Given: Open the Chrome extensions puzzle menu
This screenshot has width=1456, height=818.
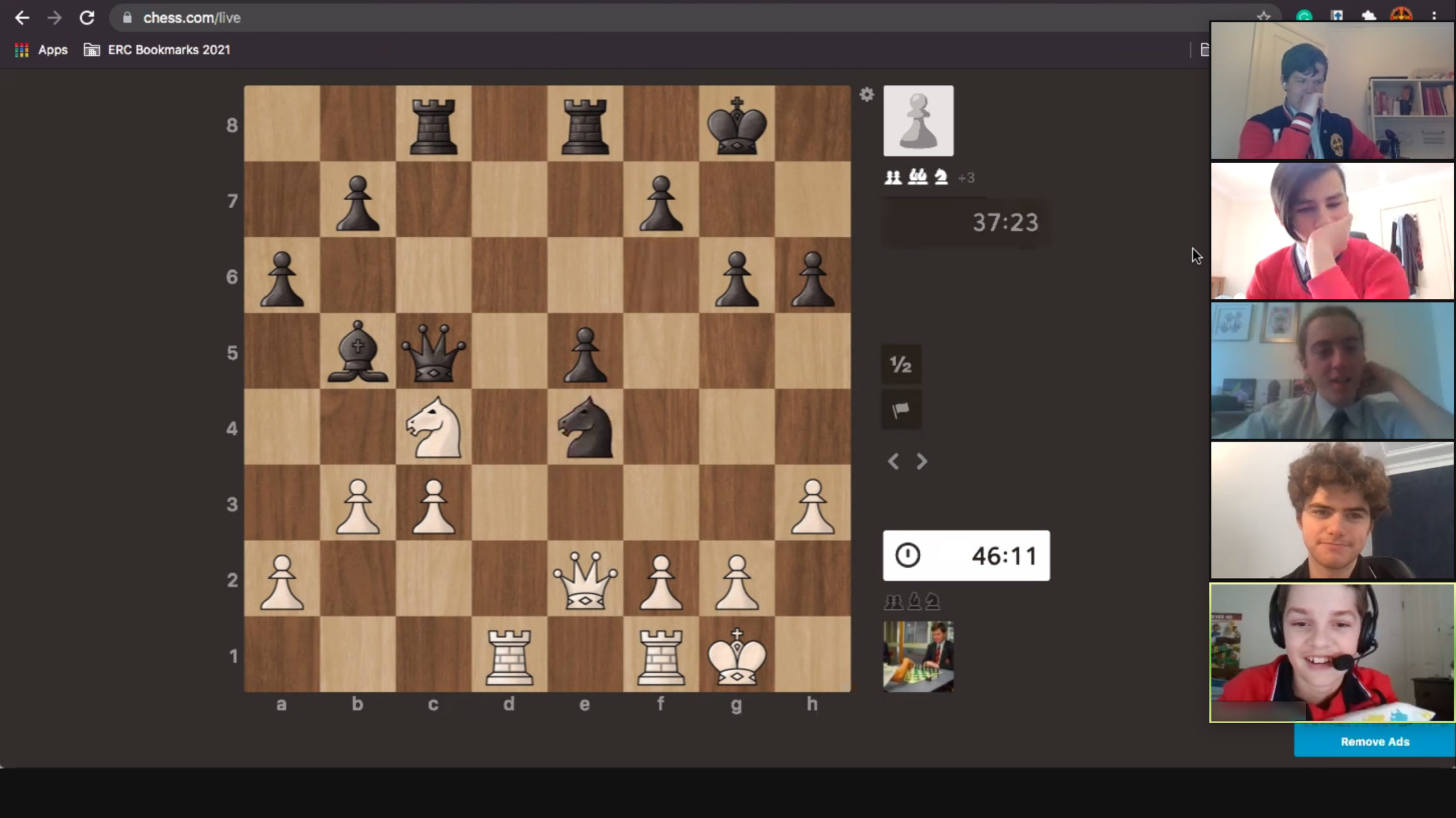Looking at the screenshot, I should (x=1368, y=16).
